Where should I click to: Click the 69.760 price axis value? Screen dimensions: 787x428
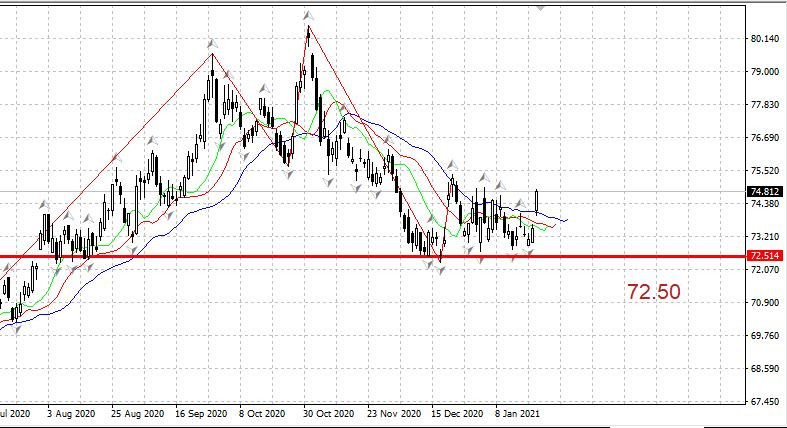point(765,335)
